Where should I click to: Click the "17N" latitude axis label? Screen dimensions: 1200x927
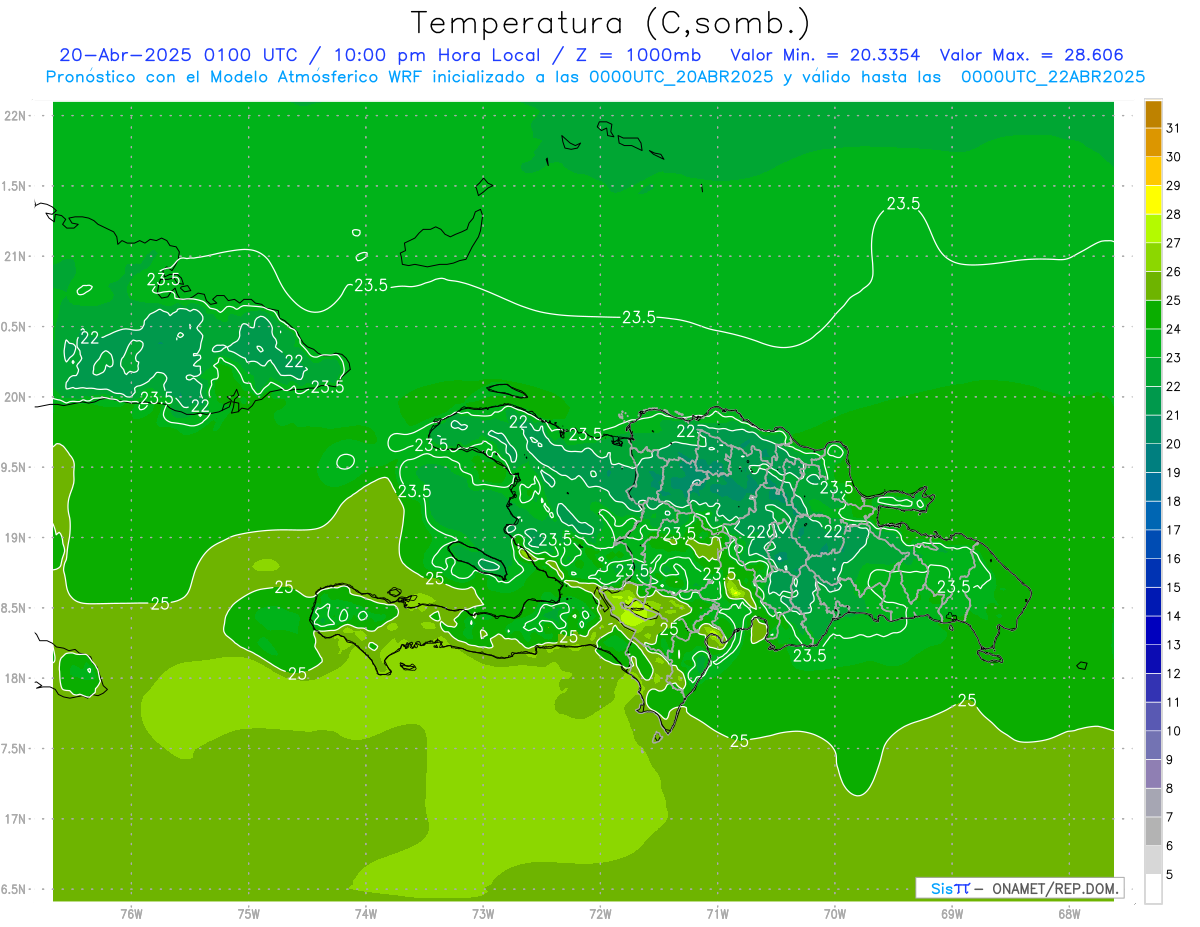click(x=15, y=819)
